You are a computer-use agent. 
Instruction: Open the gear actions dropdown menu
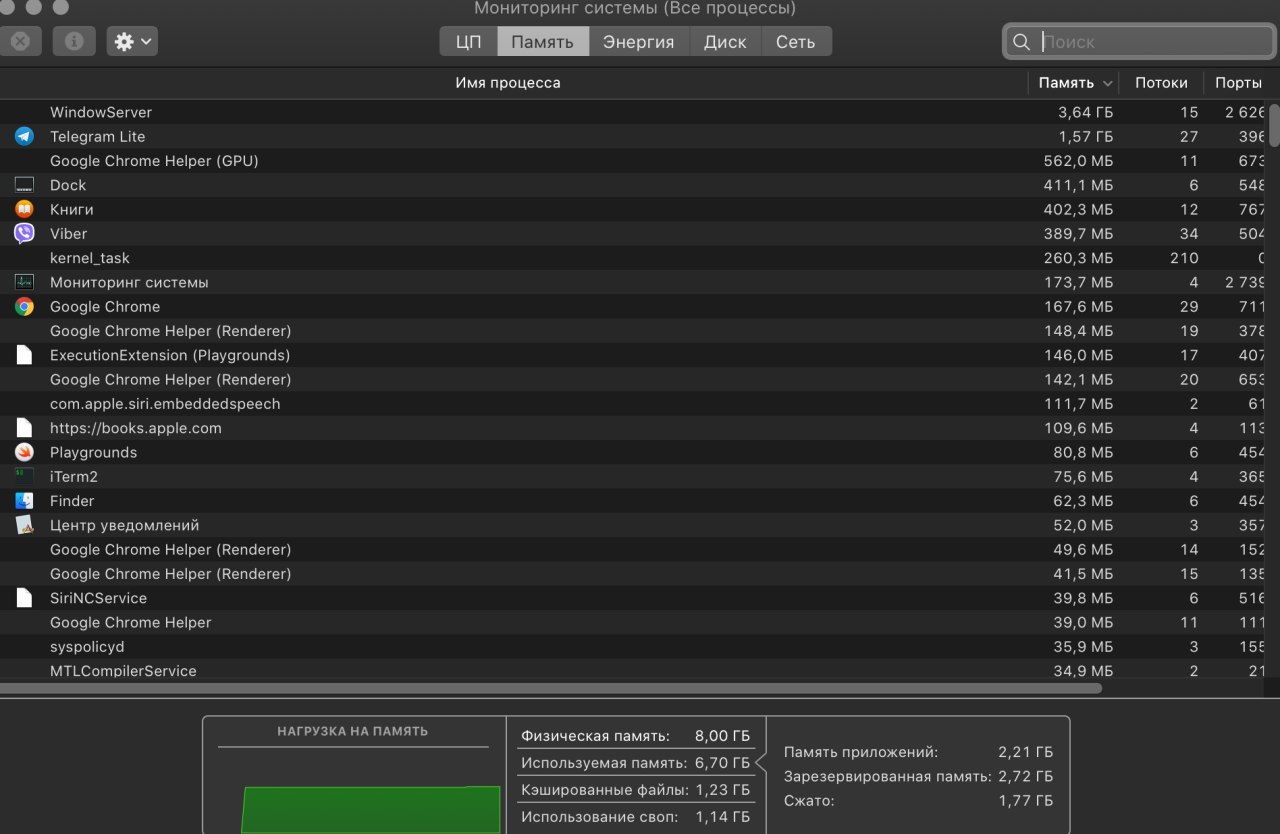tap(132, 41)
